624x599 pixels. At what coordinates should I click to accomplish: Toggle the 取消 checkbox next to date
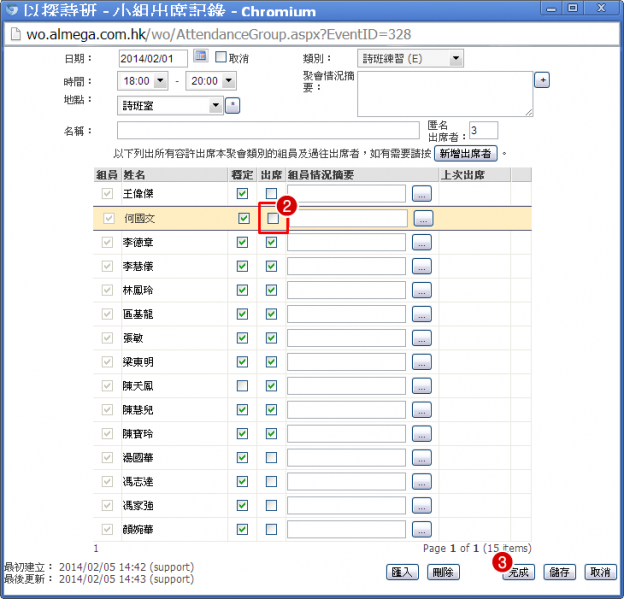coord(220,57)
